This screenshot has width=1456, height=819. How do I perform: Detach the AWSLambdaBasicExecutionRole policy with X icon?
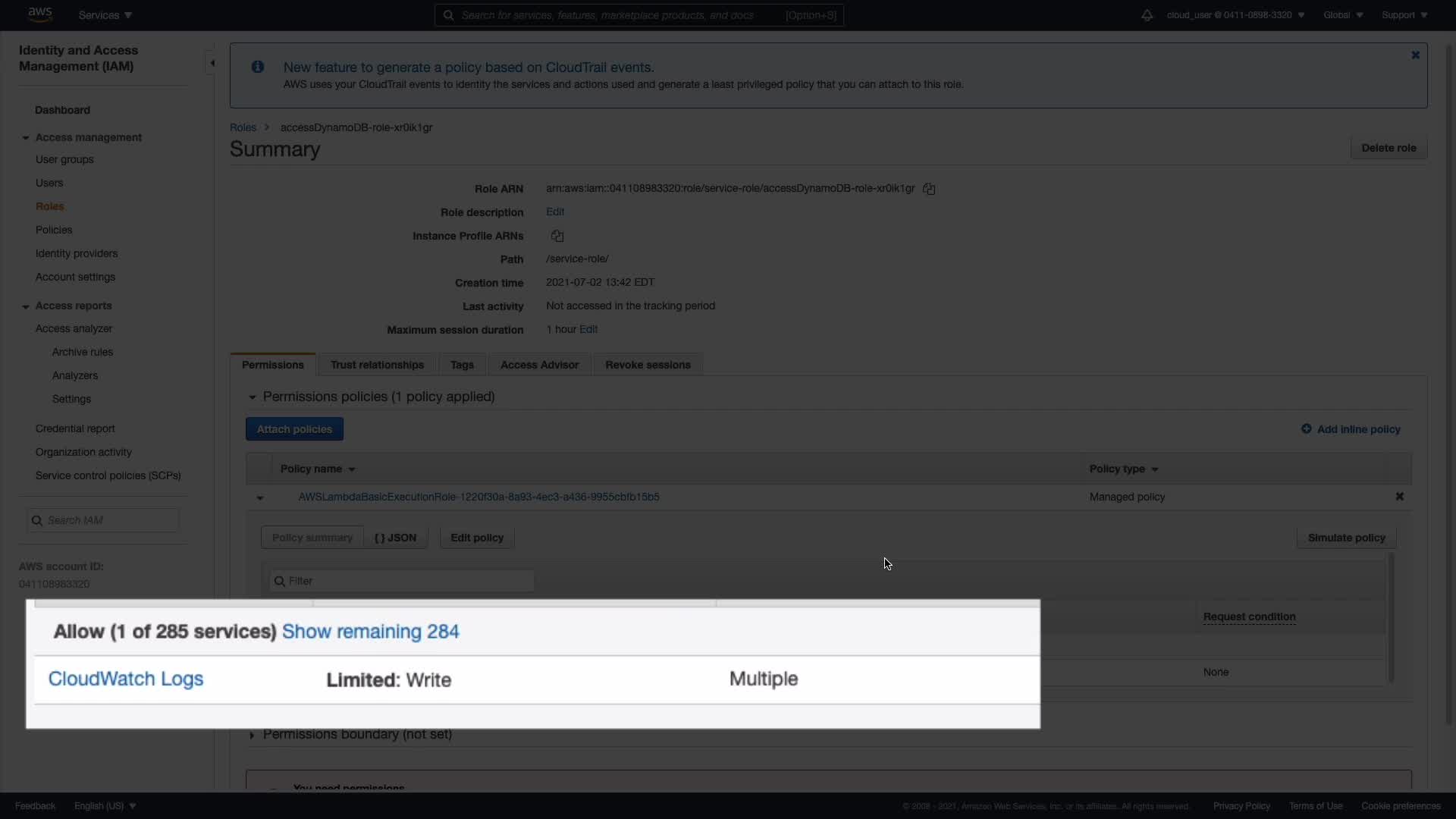pos(1400,497)
